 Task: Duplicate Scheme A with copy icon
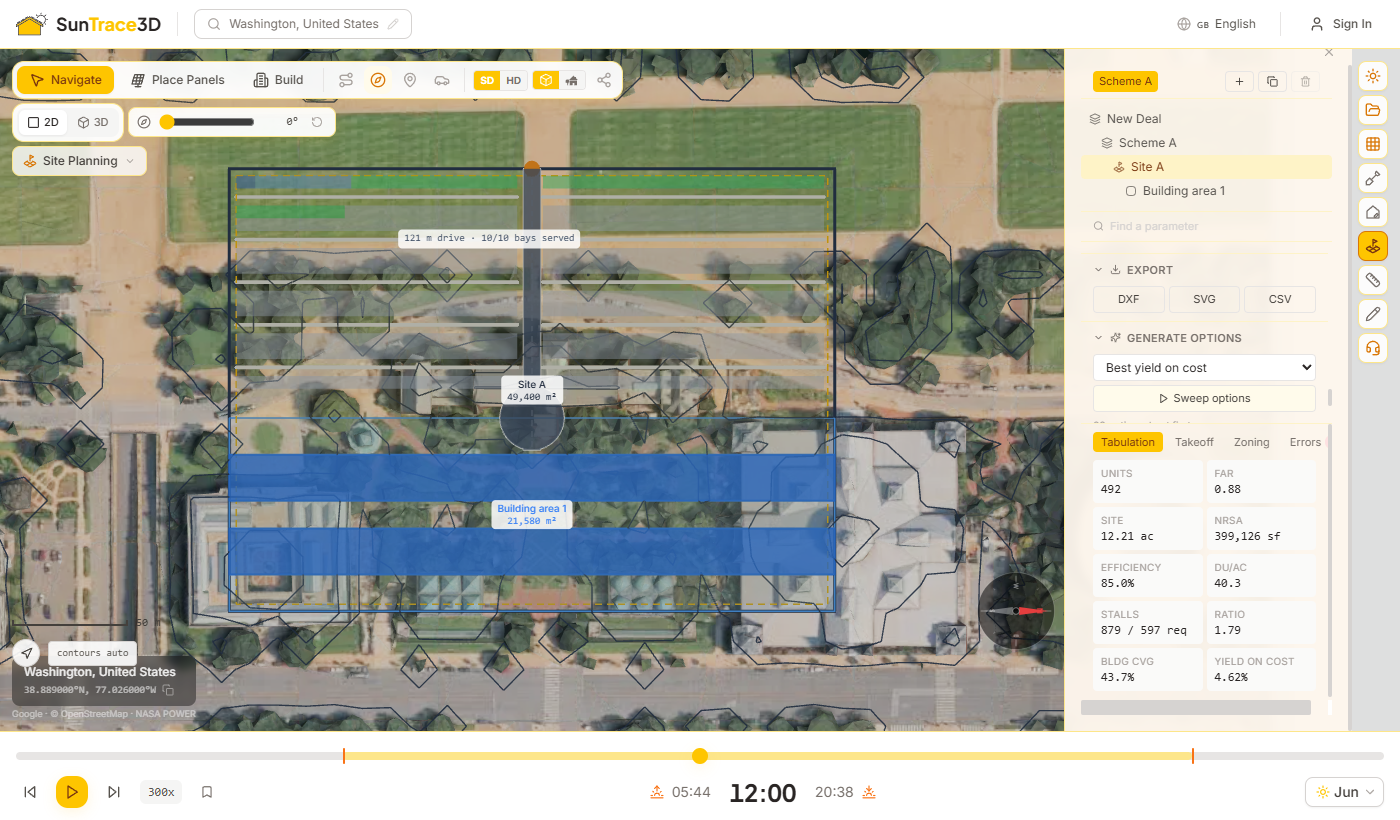click(x=1272, y=82)
